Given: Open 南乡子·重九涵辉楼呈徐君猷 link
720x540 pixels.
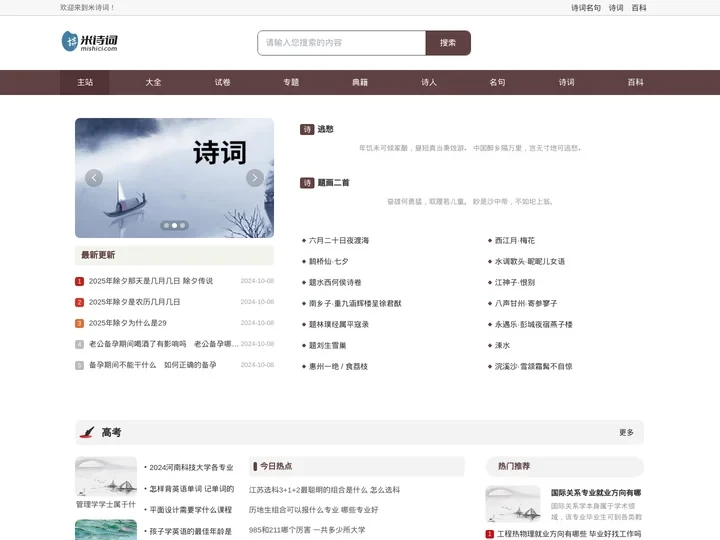Looking at the screenshot, I should point(355,304).
